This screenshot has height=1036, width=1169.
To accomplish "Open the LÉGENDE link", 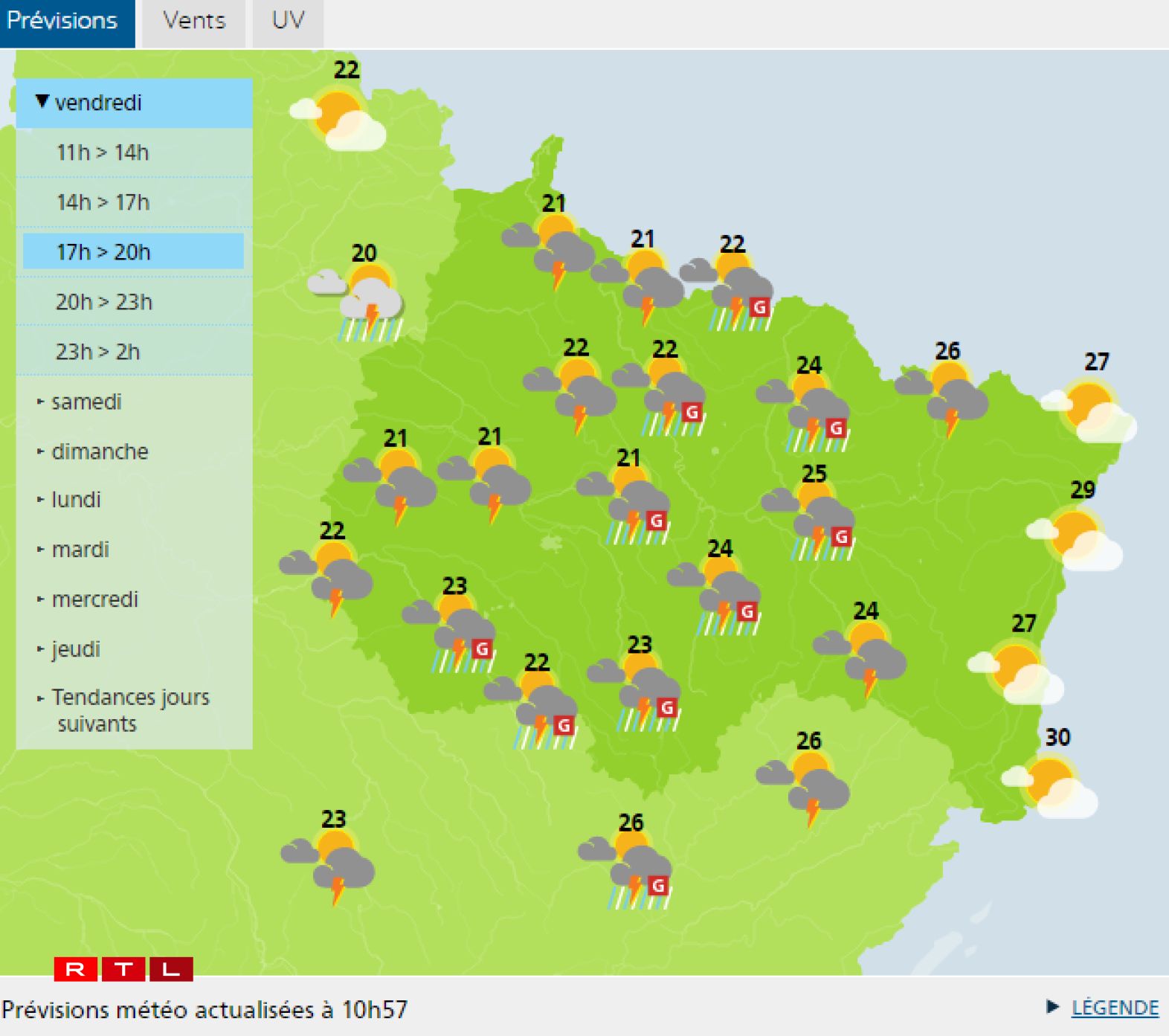I will pos(1113,1008).
